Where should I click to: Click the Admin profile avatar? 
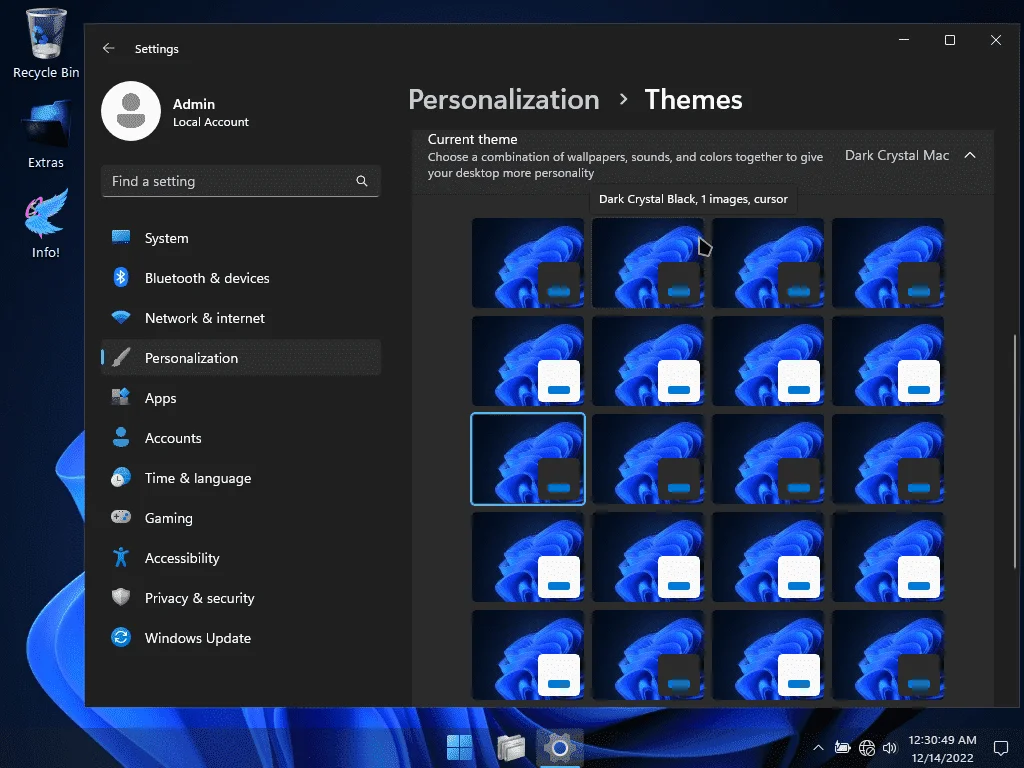click(131, 111)
